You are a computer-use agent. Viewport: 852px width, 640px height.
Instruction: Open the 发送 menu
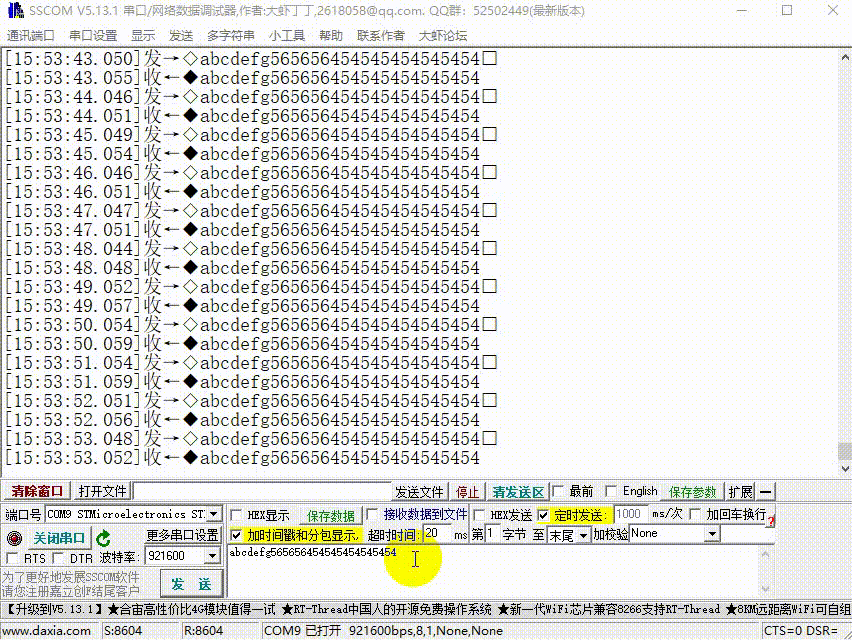pyautogui.click(x=180, y=35)
